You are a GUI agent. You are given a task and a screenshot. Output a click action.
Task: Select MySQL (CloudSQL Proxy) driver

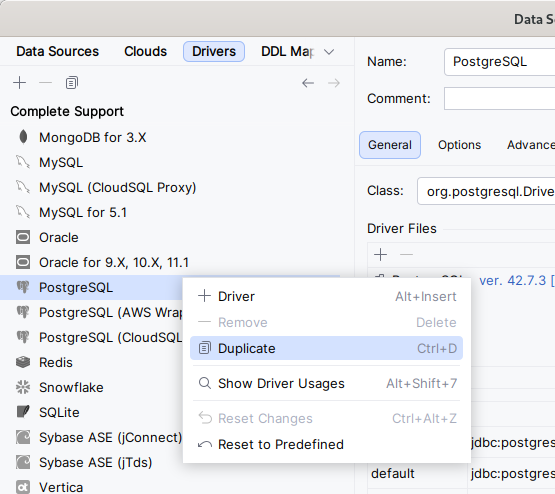tap(170, 188)
